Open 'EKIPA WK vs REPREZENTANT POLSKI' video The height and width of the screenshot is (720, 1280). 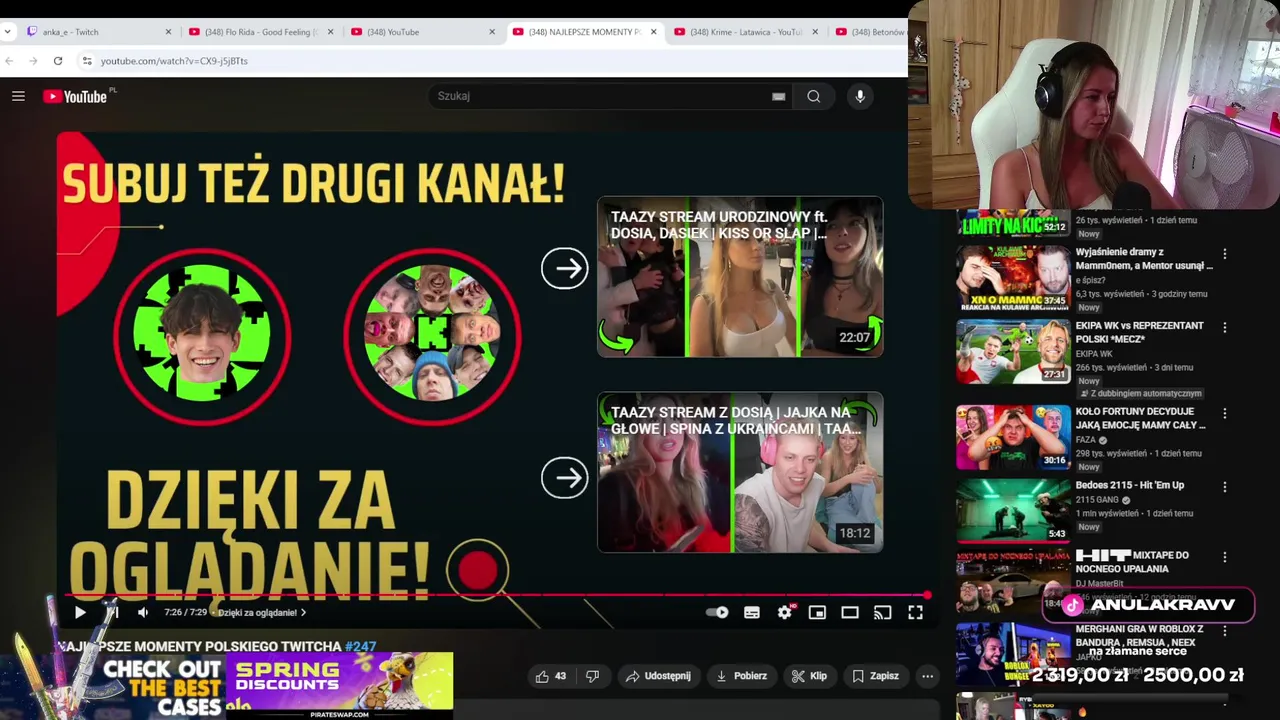click(x=1139, y=332)
